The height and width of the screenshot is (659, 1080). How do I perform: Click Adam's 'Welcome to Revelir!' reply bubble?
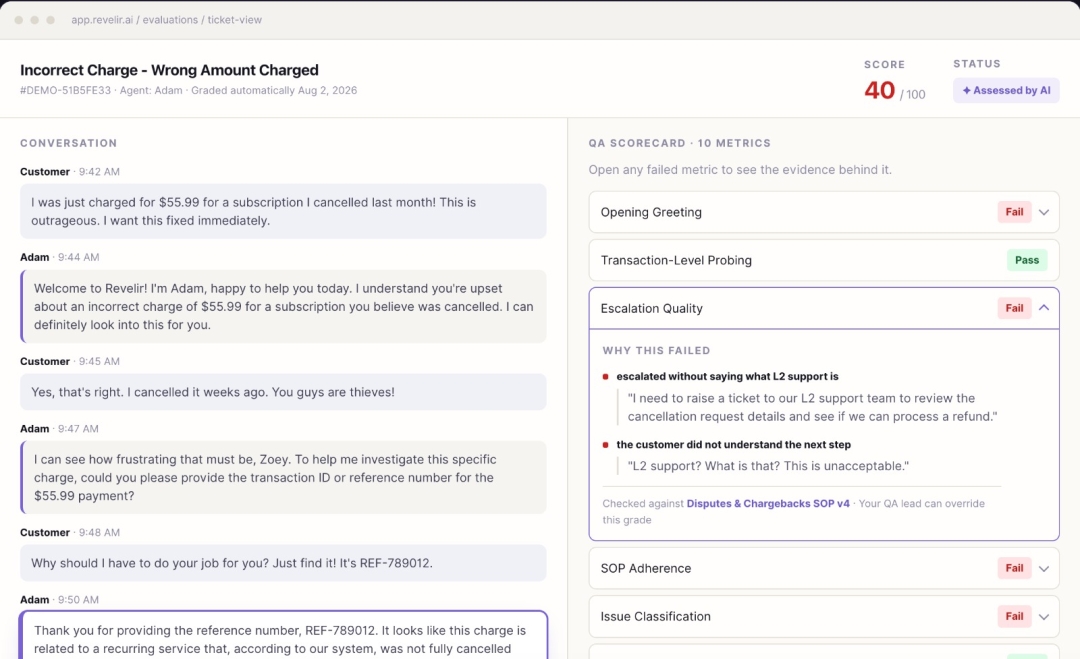tap(283, 306)
